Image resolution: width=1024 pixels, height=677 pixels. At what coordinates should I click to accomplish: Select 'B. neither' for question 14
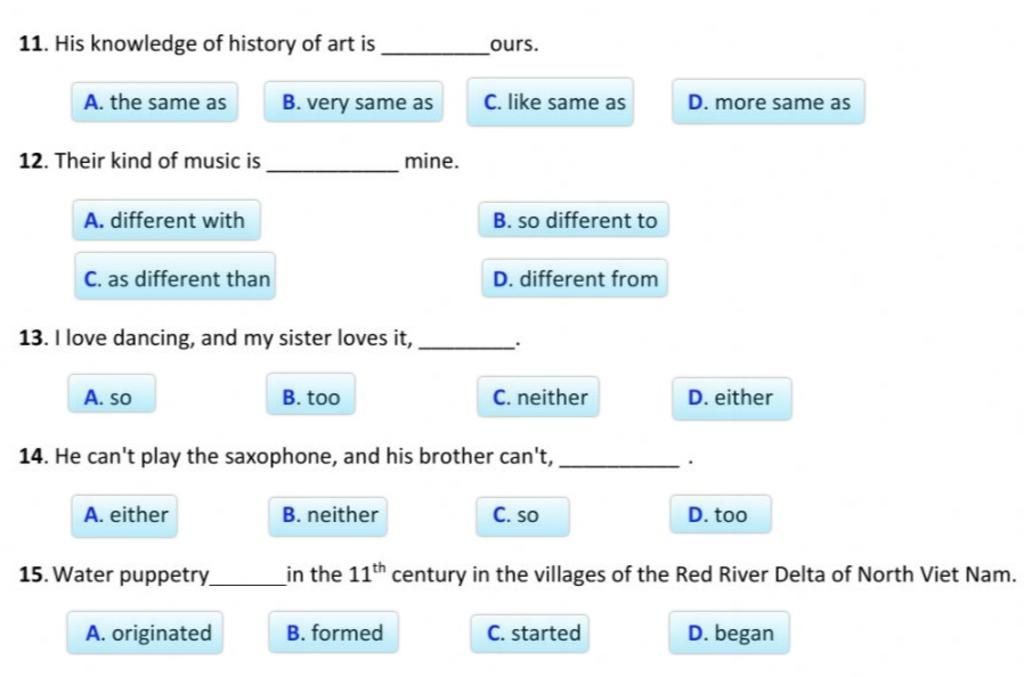tap(328, 516)
